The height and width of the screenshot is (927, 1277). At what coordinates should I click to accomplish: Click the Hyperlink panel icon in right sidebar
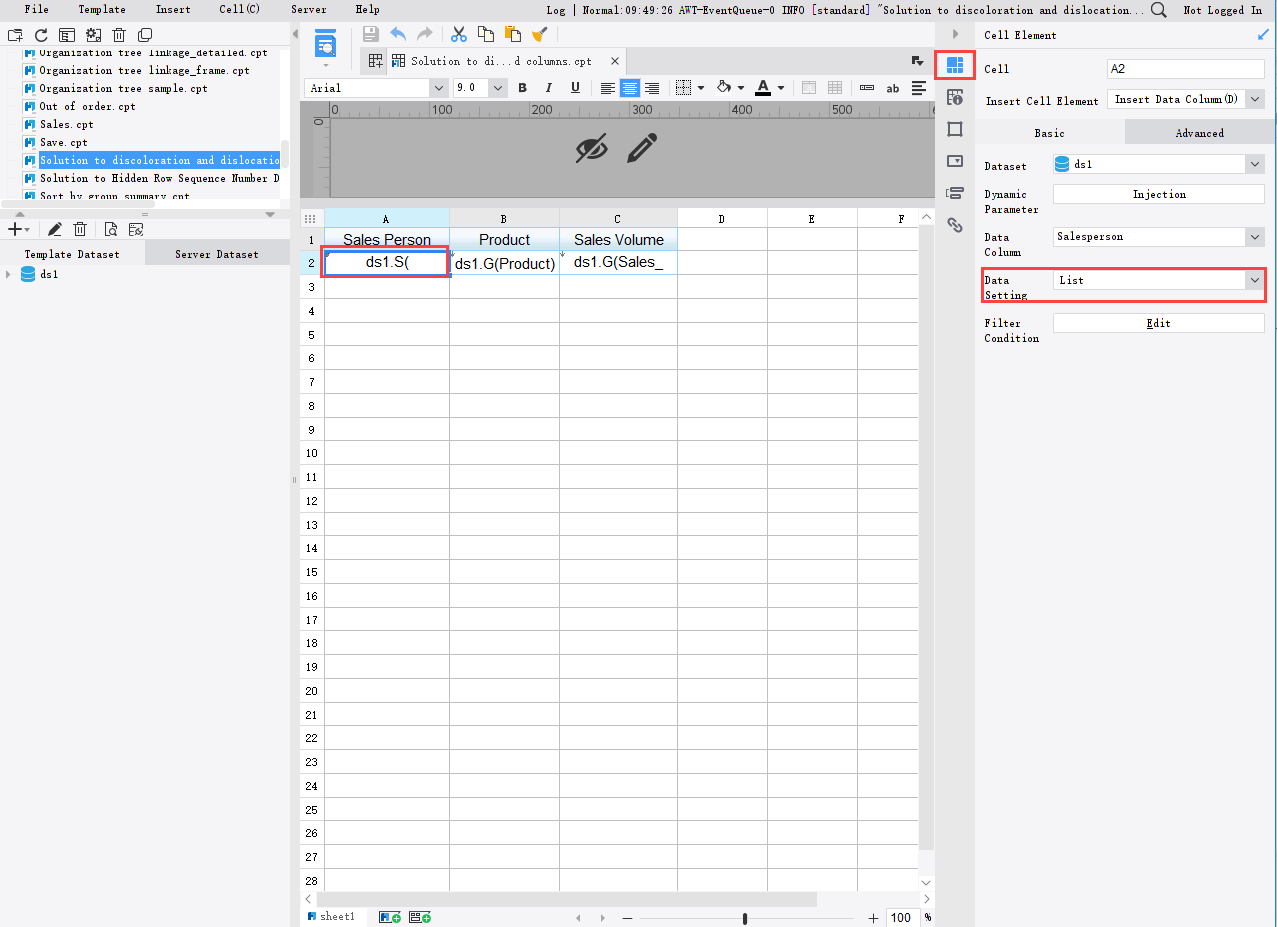click(x=955, y=226)
